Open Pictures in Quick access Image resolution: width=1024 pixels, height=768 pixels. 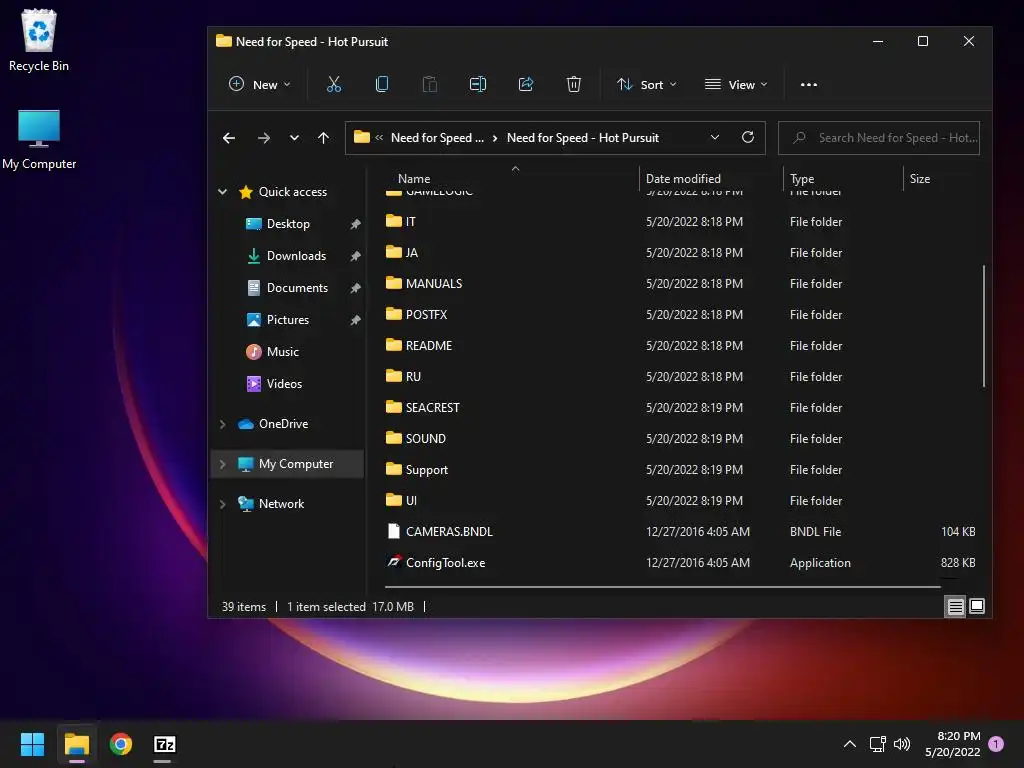[287, 319]
